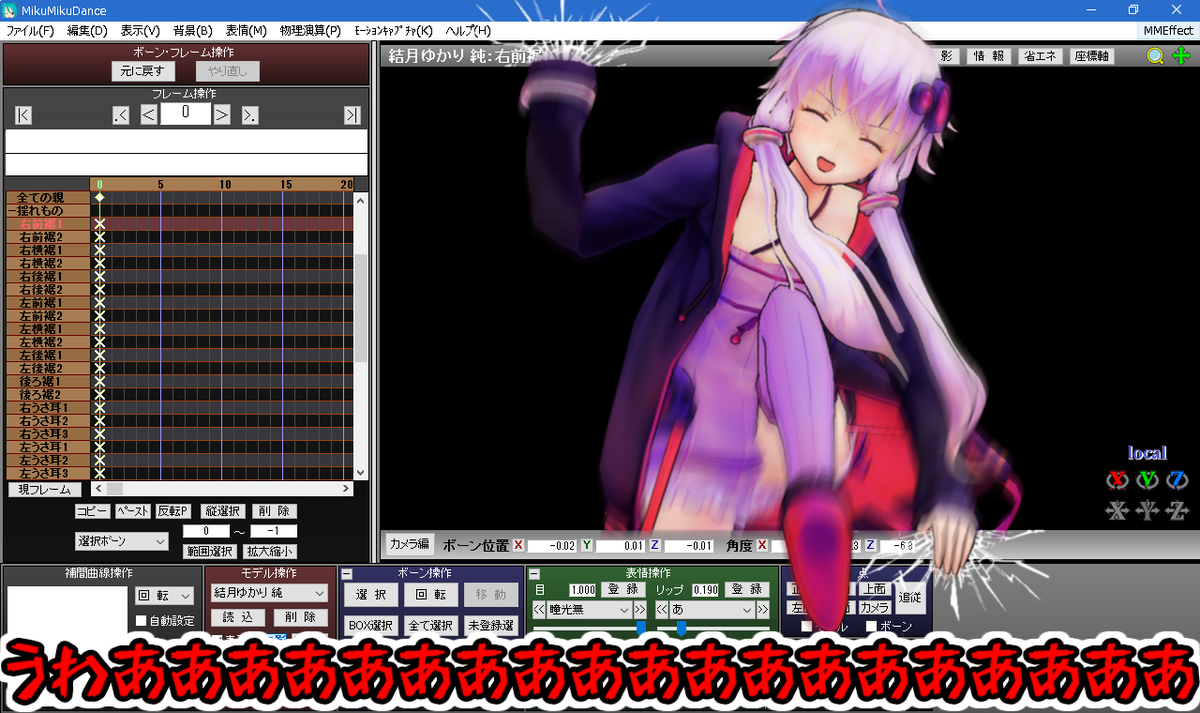Click the 右前裾1 keyframe marker at frame 0

point(99,225)
